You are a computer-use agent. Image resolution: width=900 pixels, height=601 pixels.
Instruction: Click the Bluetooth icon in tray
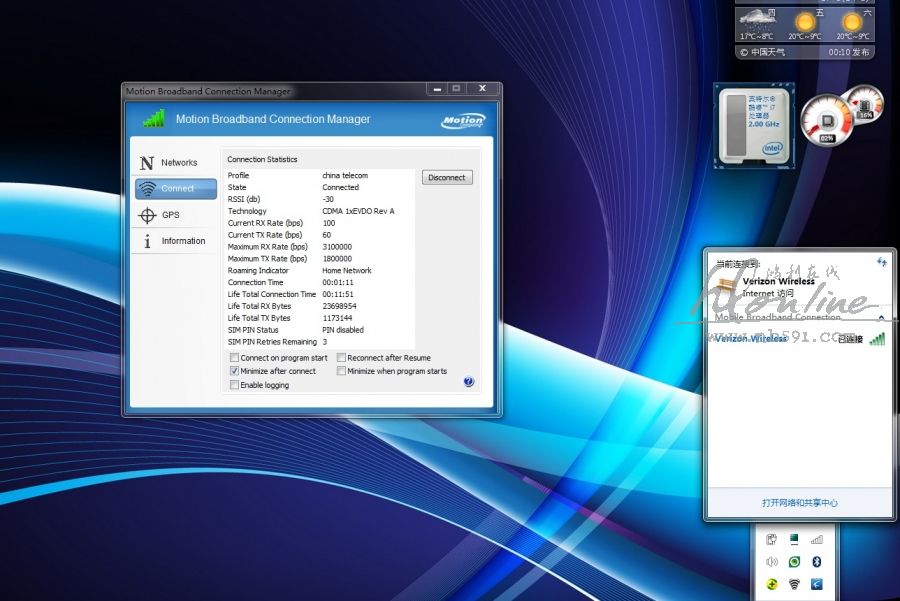(x=817, y=562)
